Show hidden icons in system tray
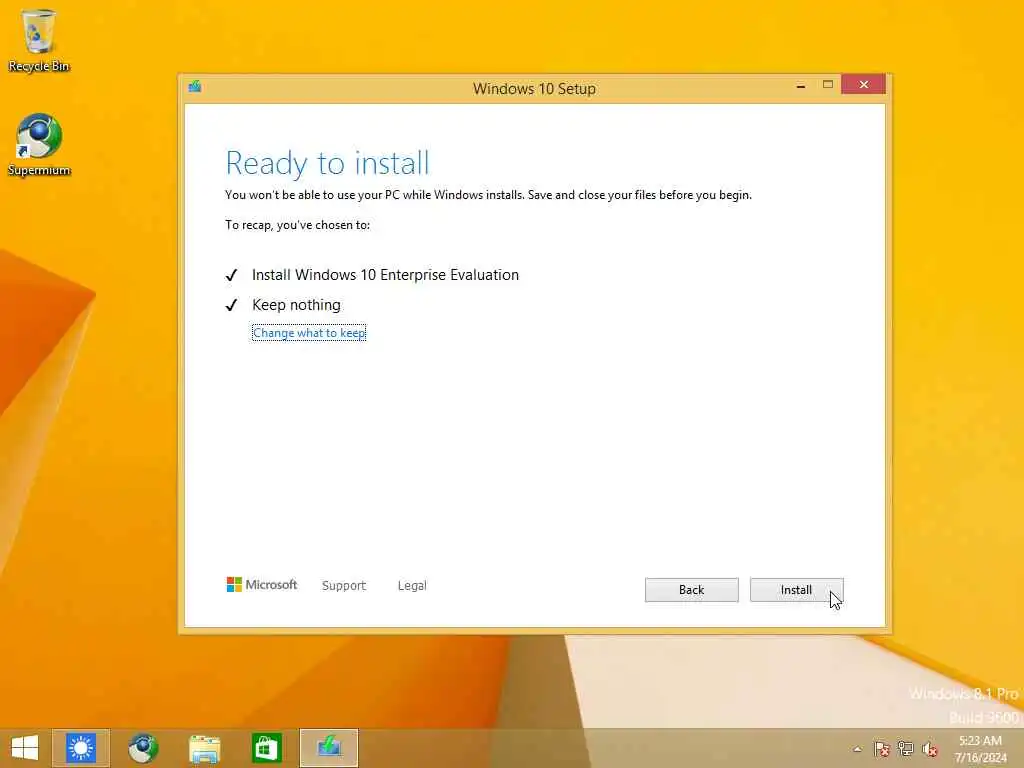The image size is (1024, 768). pos(857,749)
